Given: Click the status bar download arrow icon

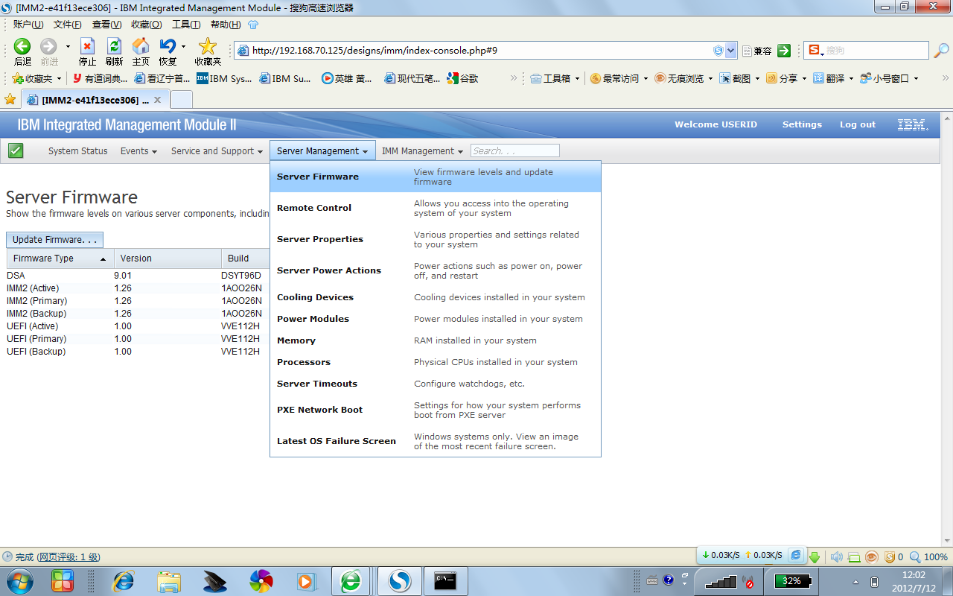Looking at the screenshot, I should [814, 557].
